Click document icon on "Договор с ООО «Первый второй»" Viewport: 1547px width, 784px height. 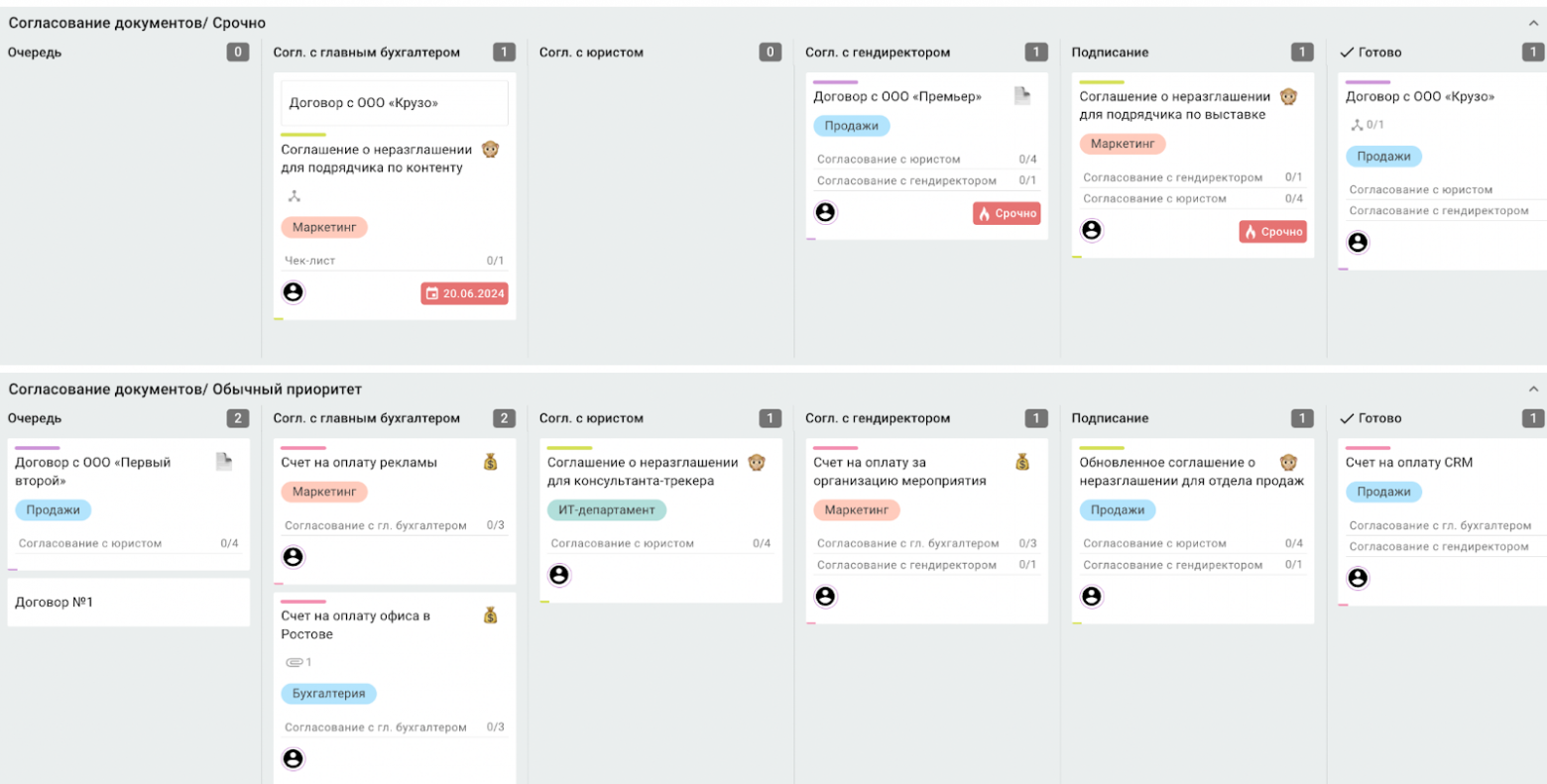coord(224,462)
